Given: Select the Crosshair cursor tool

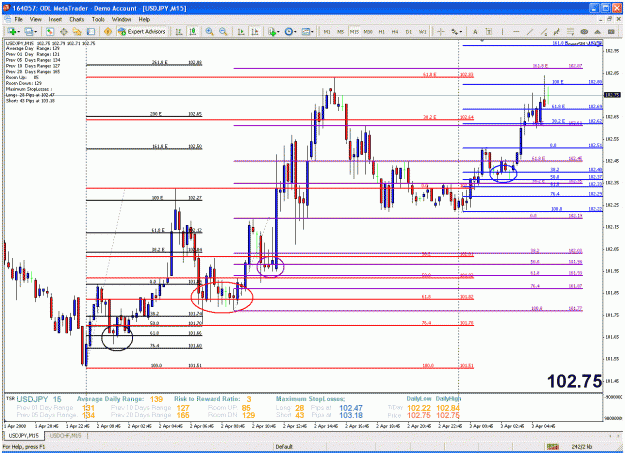Looking at the screenshot, I should (x=440, y=32).
